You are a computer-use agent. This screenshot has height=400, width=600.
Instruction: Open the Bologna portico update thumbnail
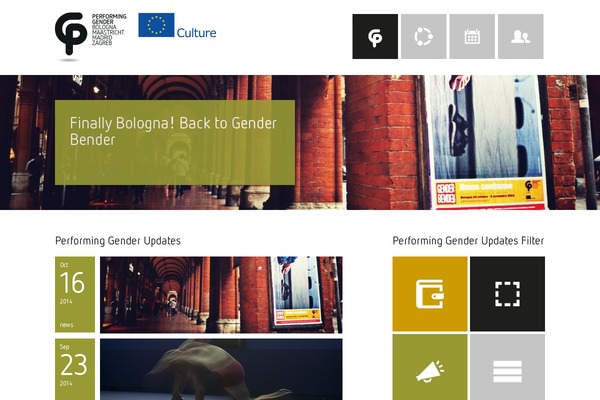[221, 295]
